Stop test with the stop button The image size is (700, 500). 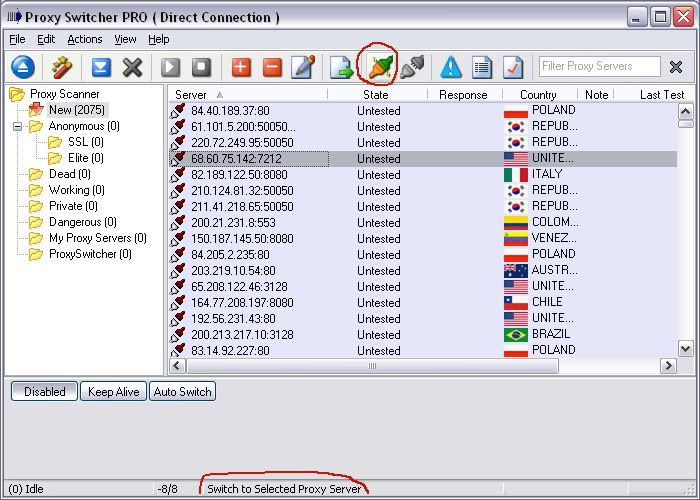tap(201, 67)
